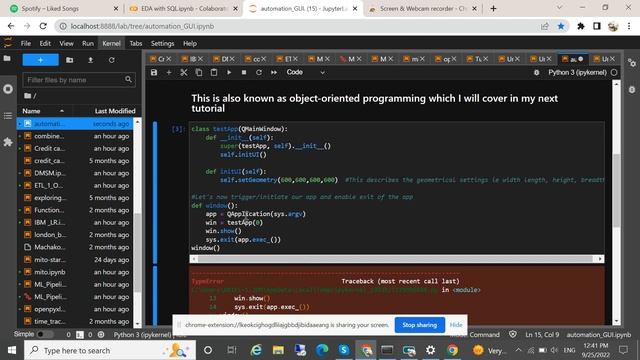Image resolution: width=640 pixels, height=360 pixels.
Task: Open the combine... notebook in file list
Action: [x=75, y=136]
